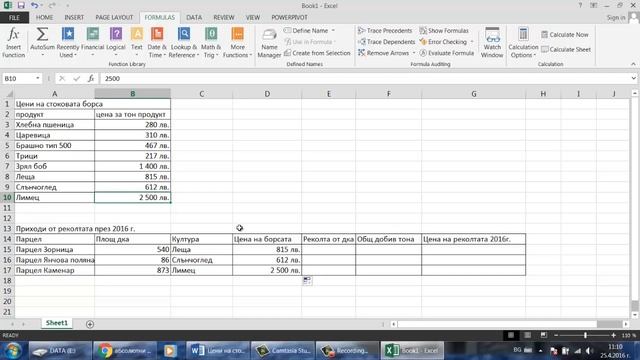640x360 pixels.
Task: Switch to the REVIEW tab
Action: [224, 18]
